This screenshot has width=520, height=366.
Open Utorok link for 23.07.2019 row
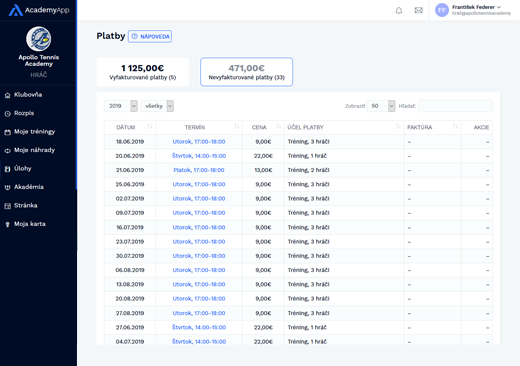coord(199,242)
